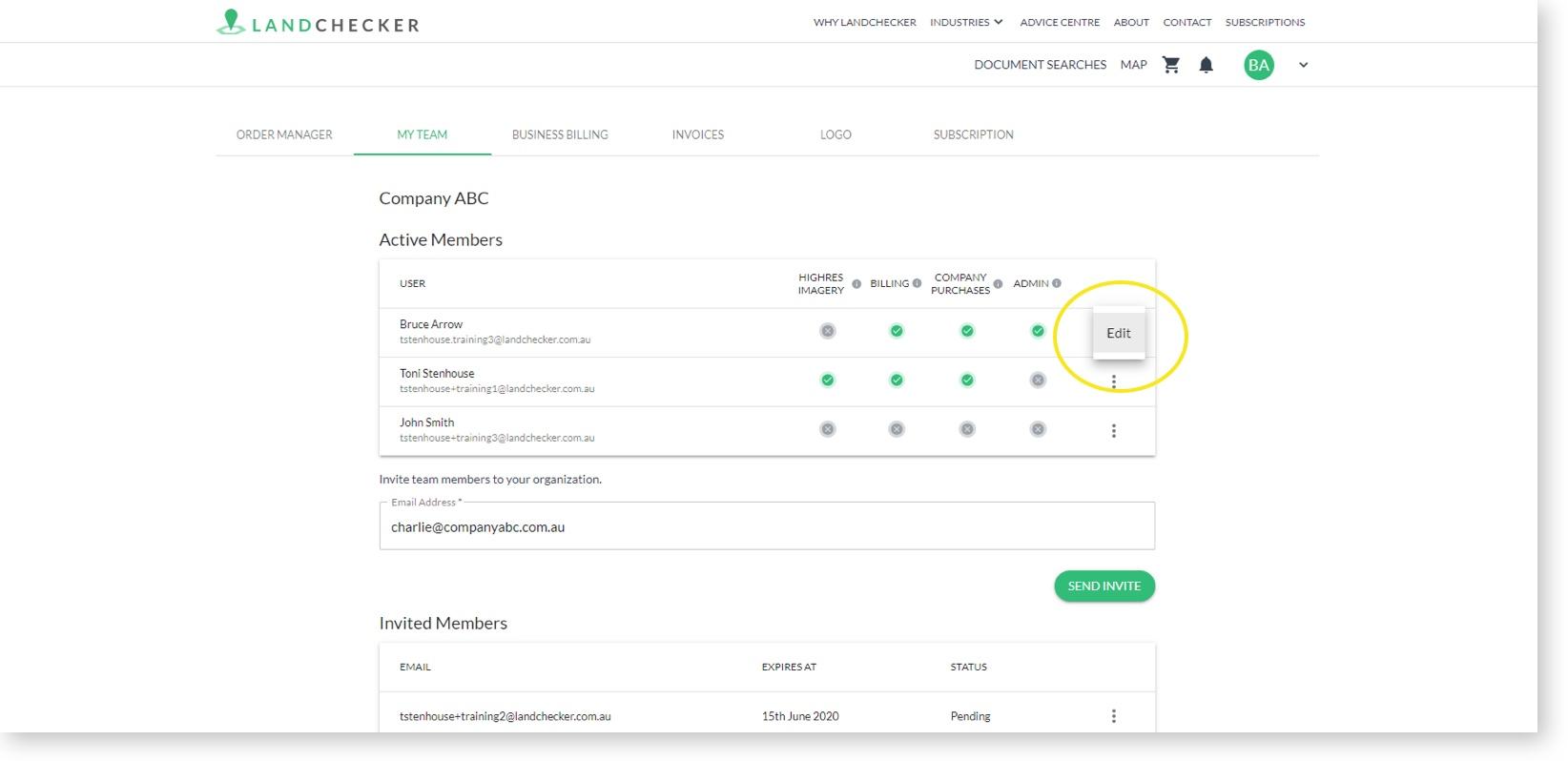The width and height of the screenshot is (1568, 761).
Task: Toggle Toni Stenhouse's Company Purchases permission
Action: click(x=967, y=380)
